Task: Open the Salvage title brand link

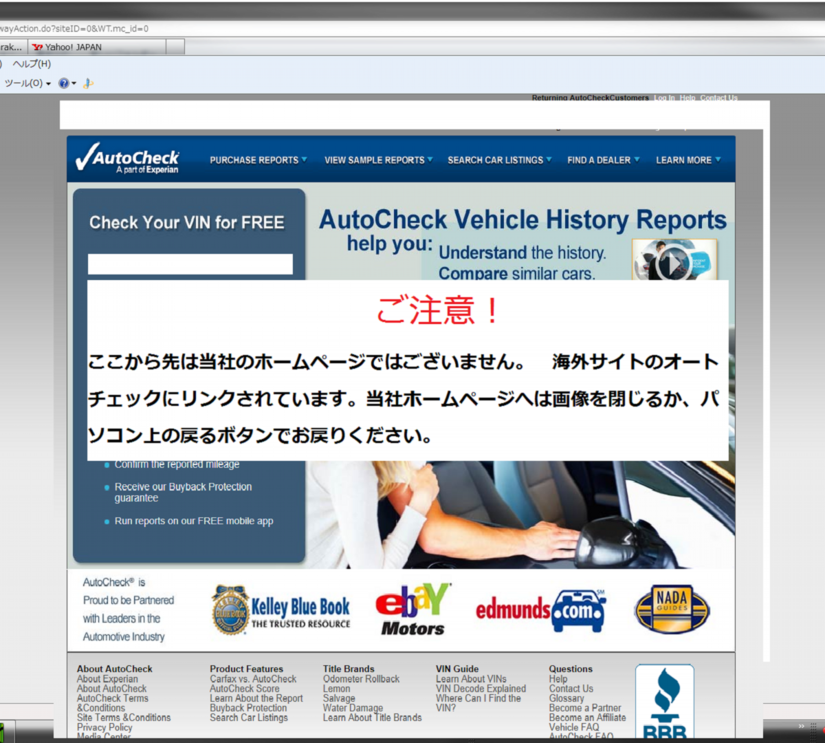Action: [339, 698]
